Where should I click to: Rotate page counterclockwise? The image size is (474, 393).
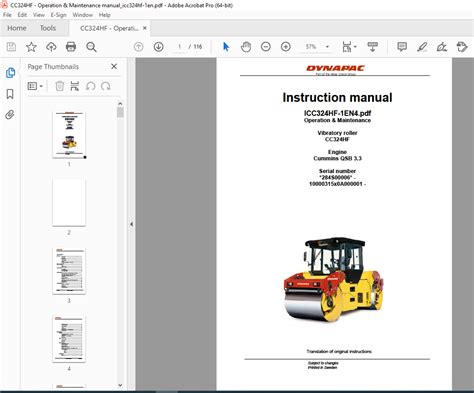coord(90,86)
